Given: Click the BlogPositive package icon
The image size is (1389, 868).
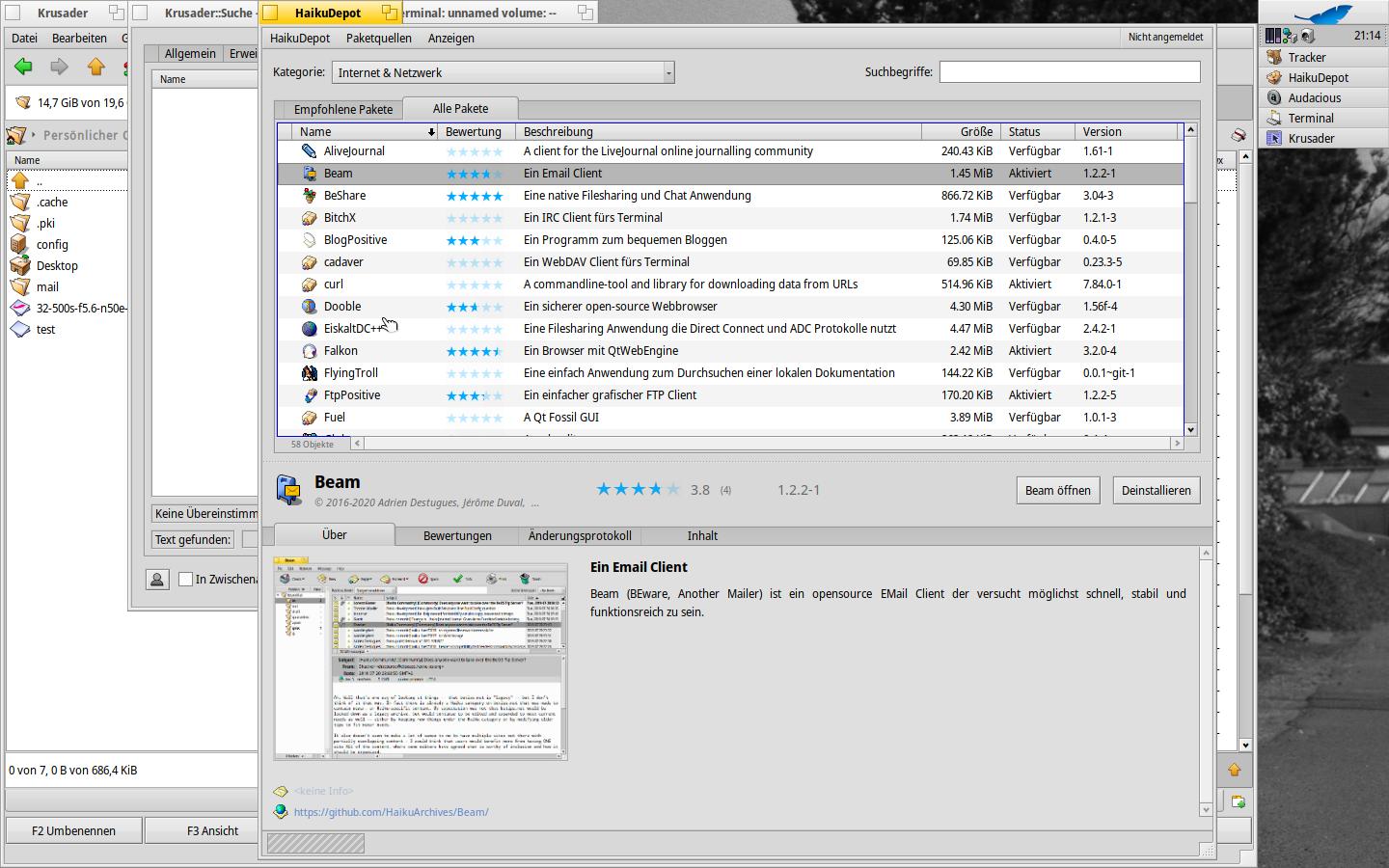Looking at the screenshot, I should click(x=309, y=240).
